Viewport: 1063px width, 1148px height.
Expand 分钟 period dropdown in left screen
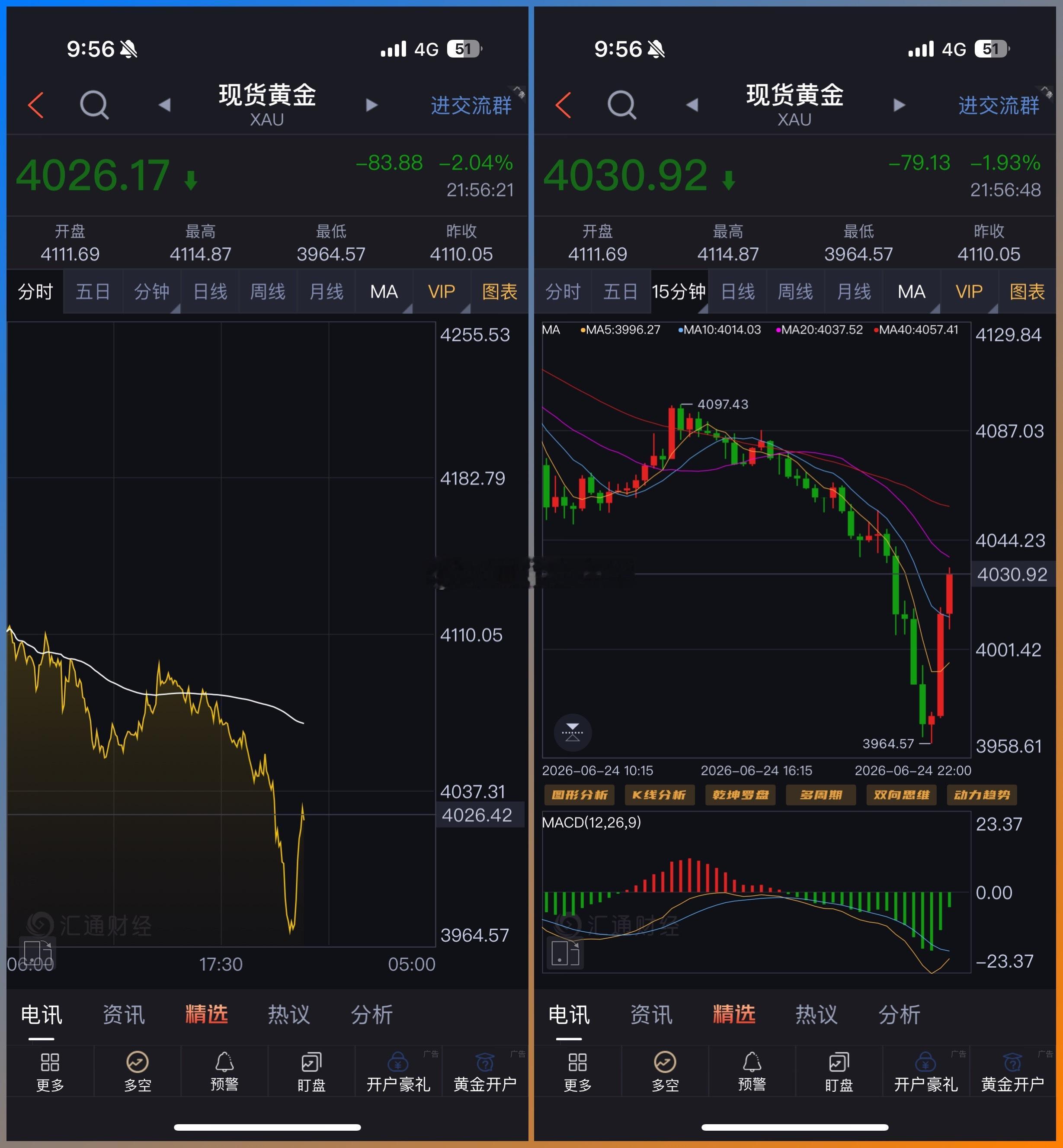pos(152,292)
